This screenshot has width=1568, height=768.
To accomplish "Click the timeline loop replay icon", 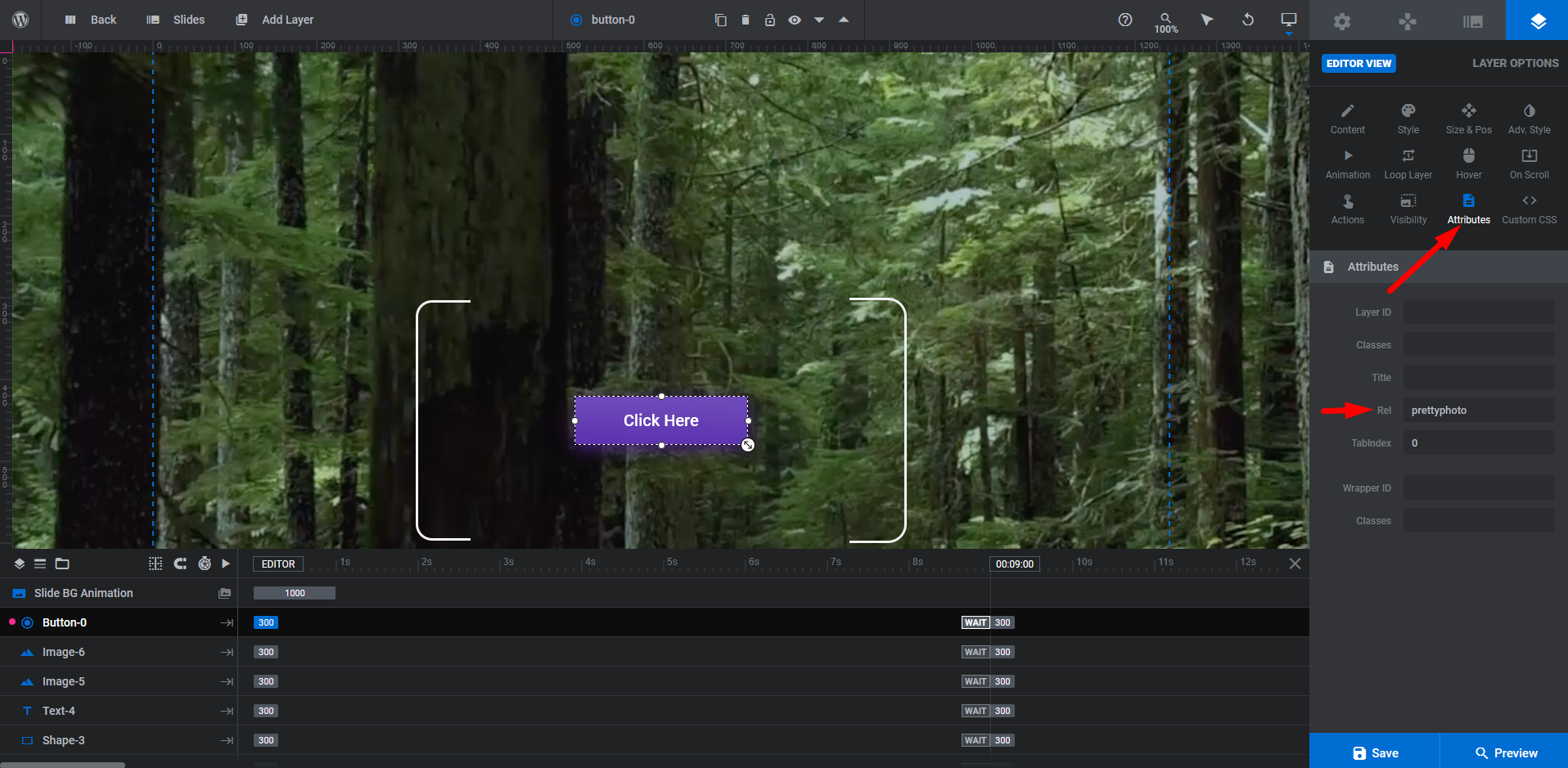I will tap(180, 564).
